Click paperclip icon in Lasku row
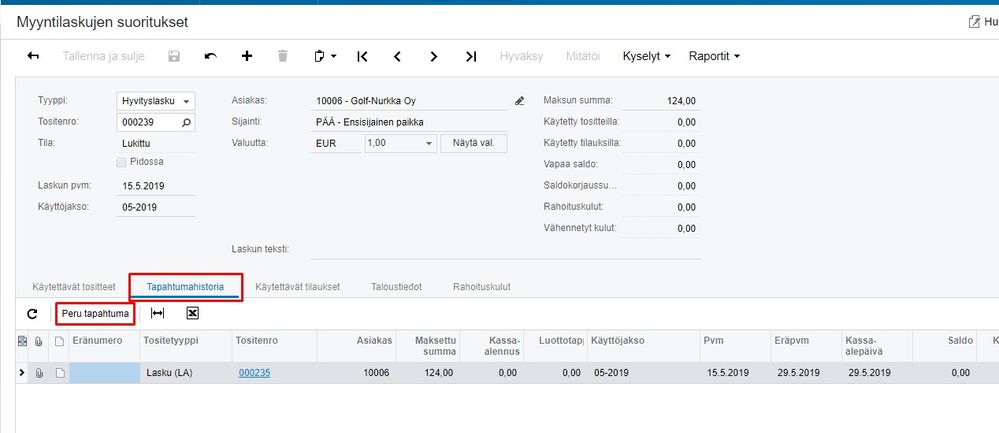 pyautogui.click(x=39, y=373)
